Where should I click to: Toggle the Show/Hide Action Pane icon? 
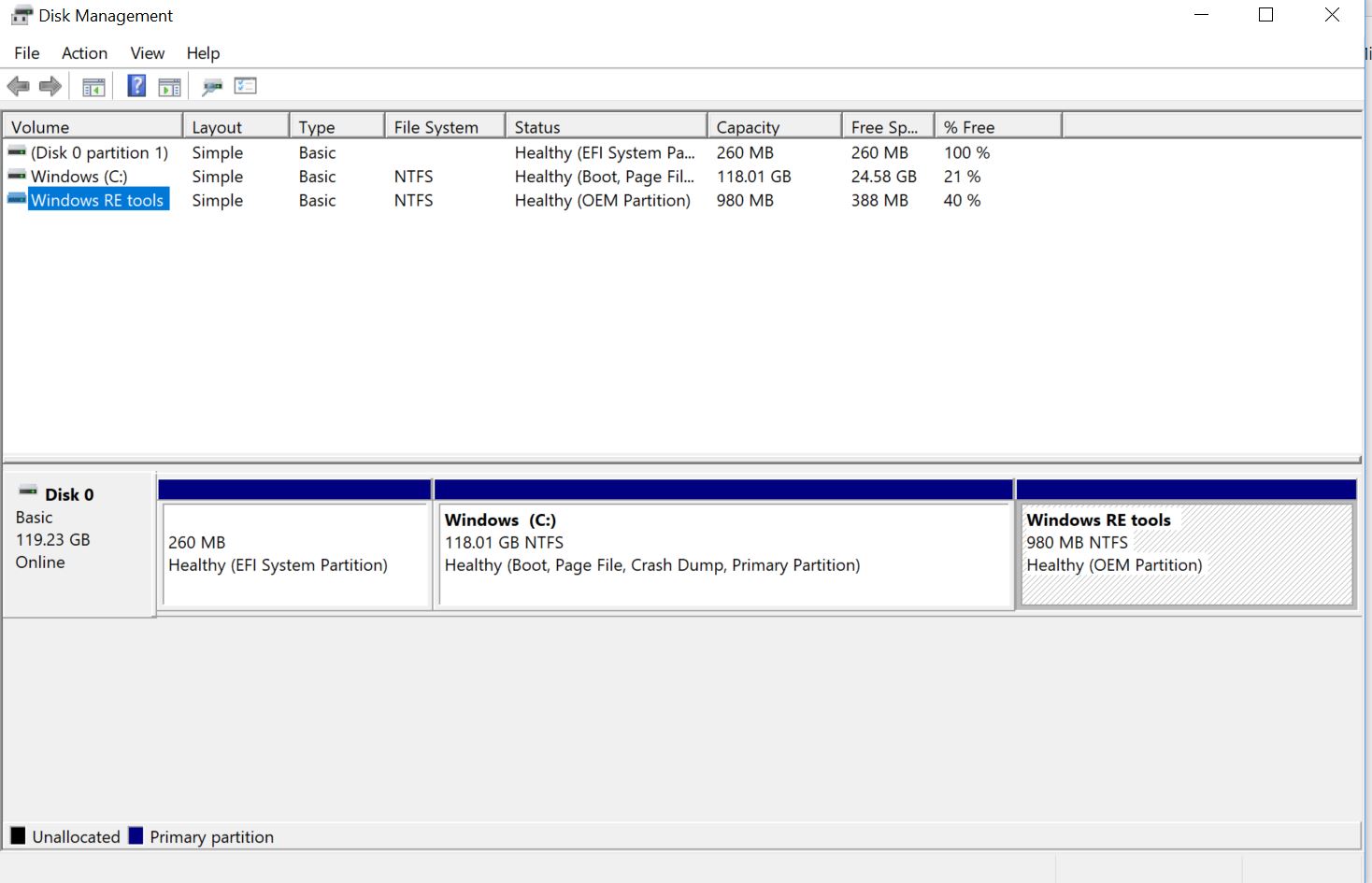coord(169,87)
